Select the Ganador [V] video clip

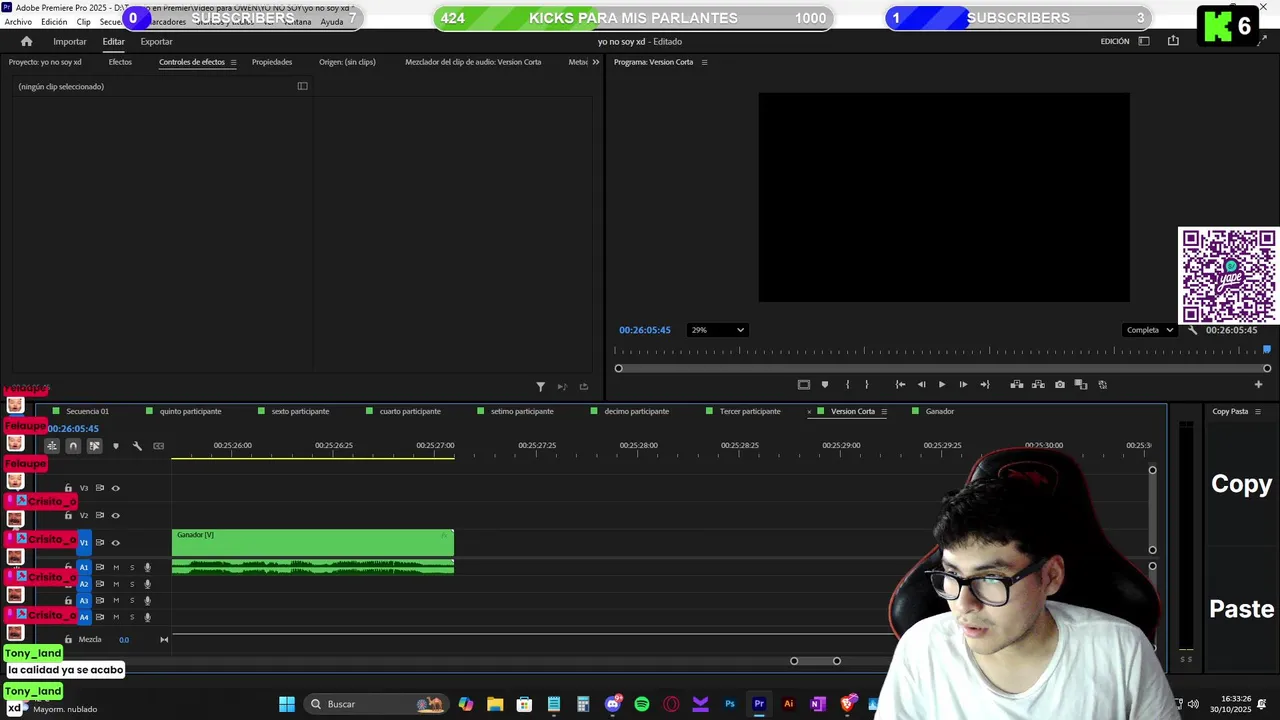(313, 543)
